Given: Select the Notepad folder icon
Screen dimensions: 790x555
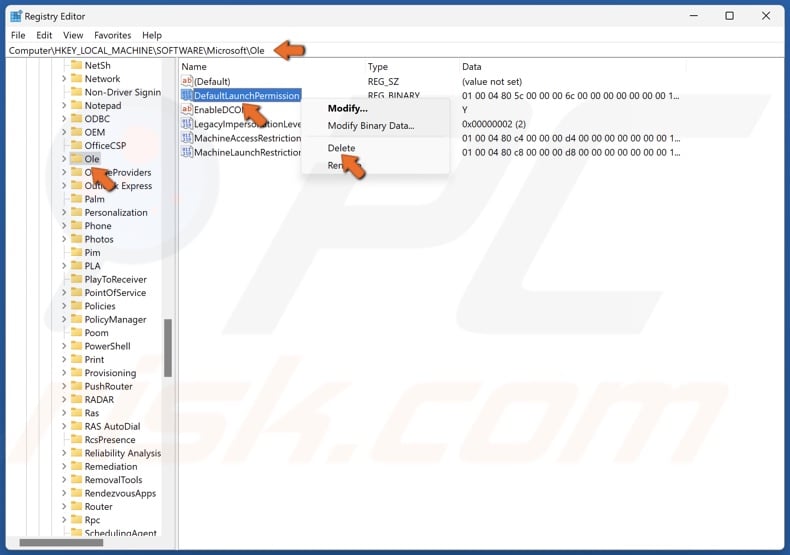Looking at the screenshot, I should (77, 105).
